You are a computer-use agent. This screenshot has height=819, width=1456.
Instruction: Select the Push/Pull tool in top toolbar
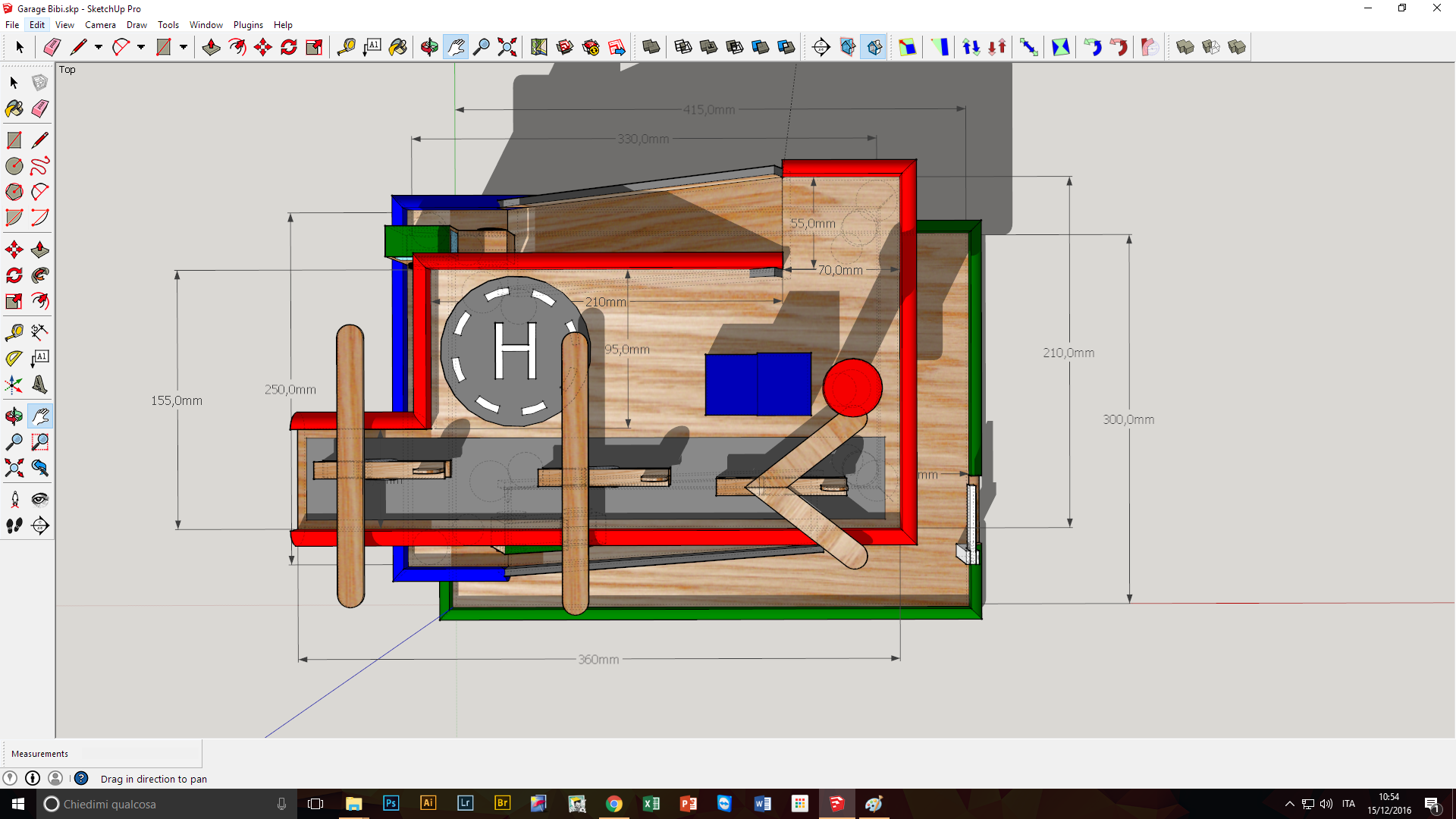tap(211, 47)
